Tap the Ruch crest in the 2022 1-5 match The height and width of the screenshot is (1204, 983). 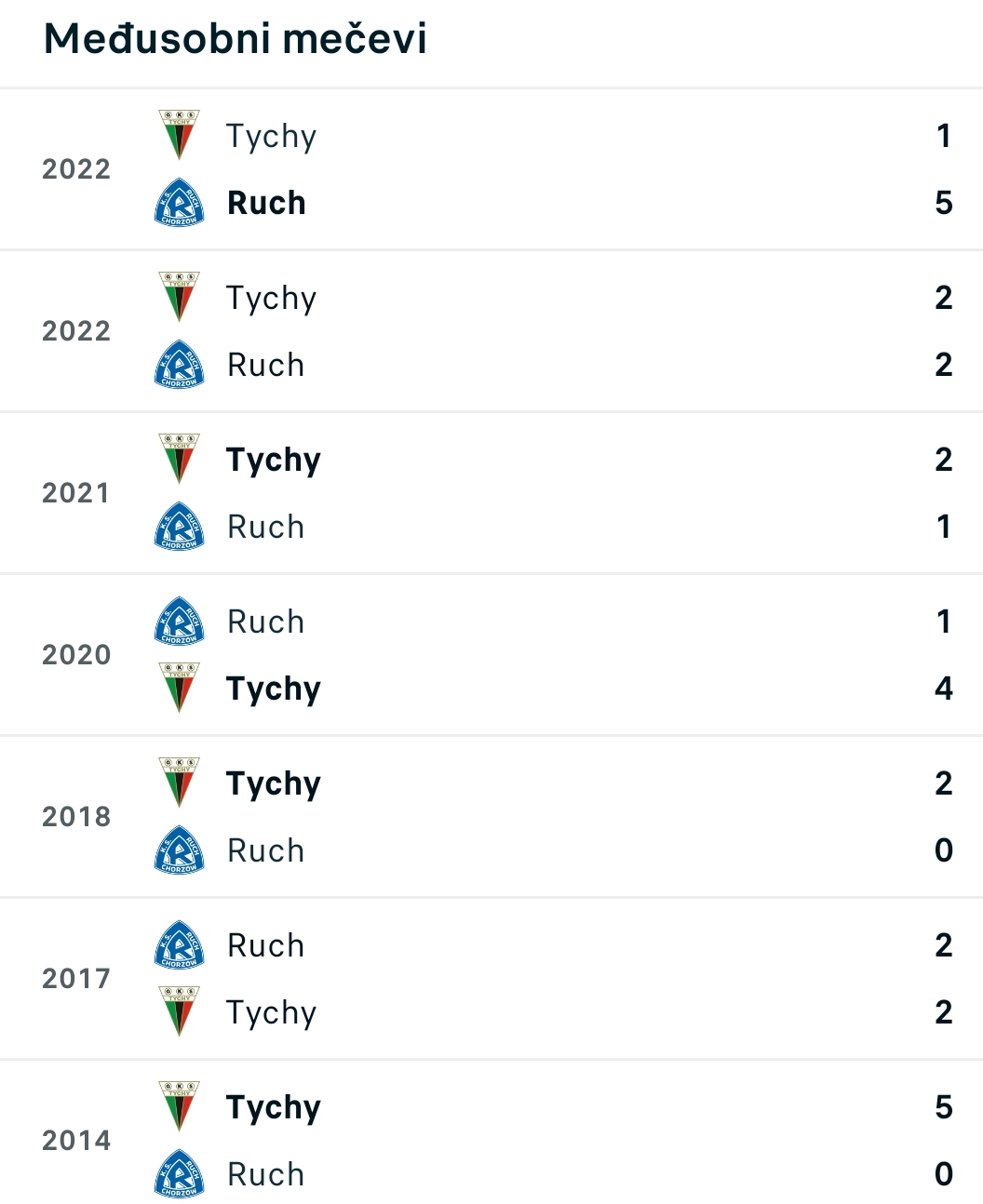pos(179,202)
